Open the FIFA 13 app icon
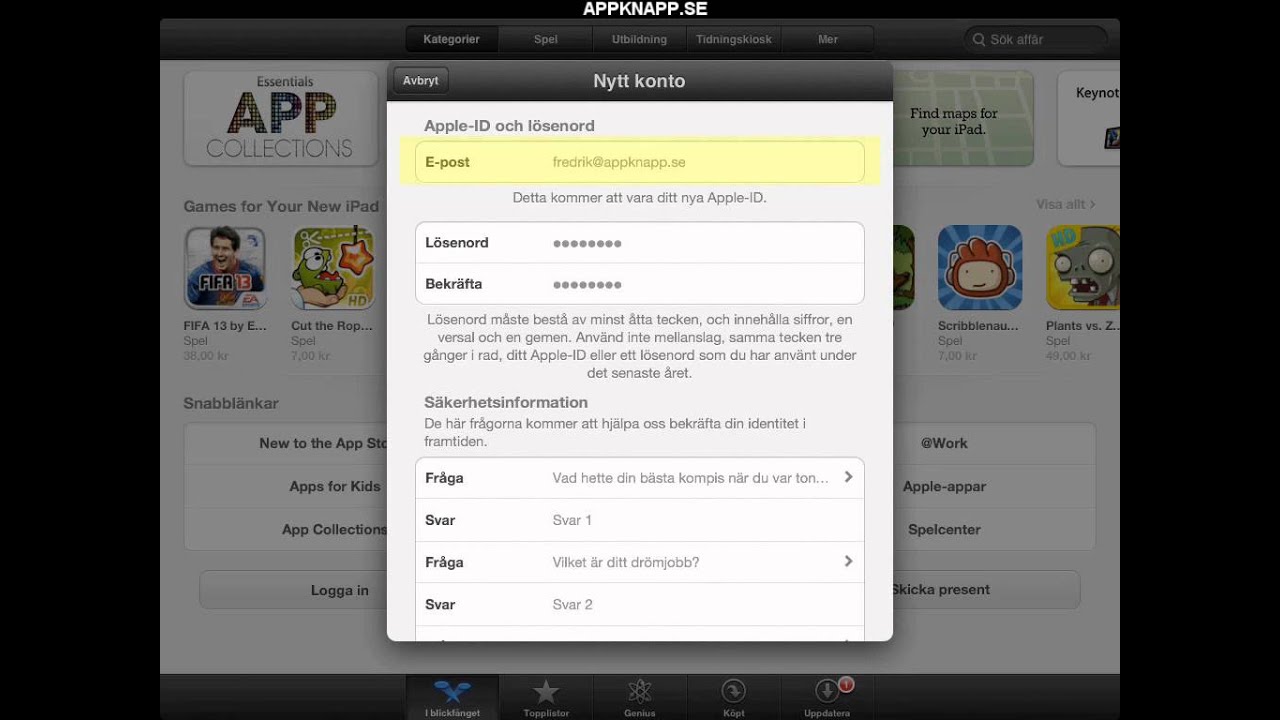1280x720 pixels. pyautogui.click(x=225, y=268)
